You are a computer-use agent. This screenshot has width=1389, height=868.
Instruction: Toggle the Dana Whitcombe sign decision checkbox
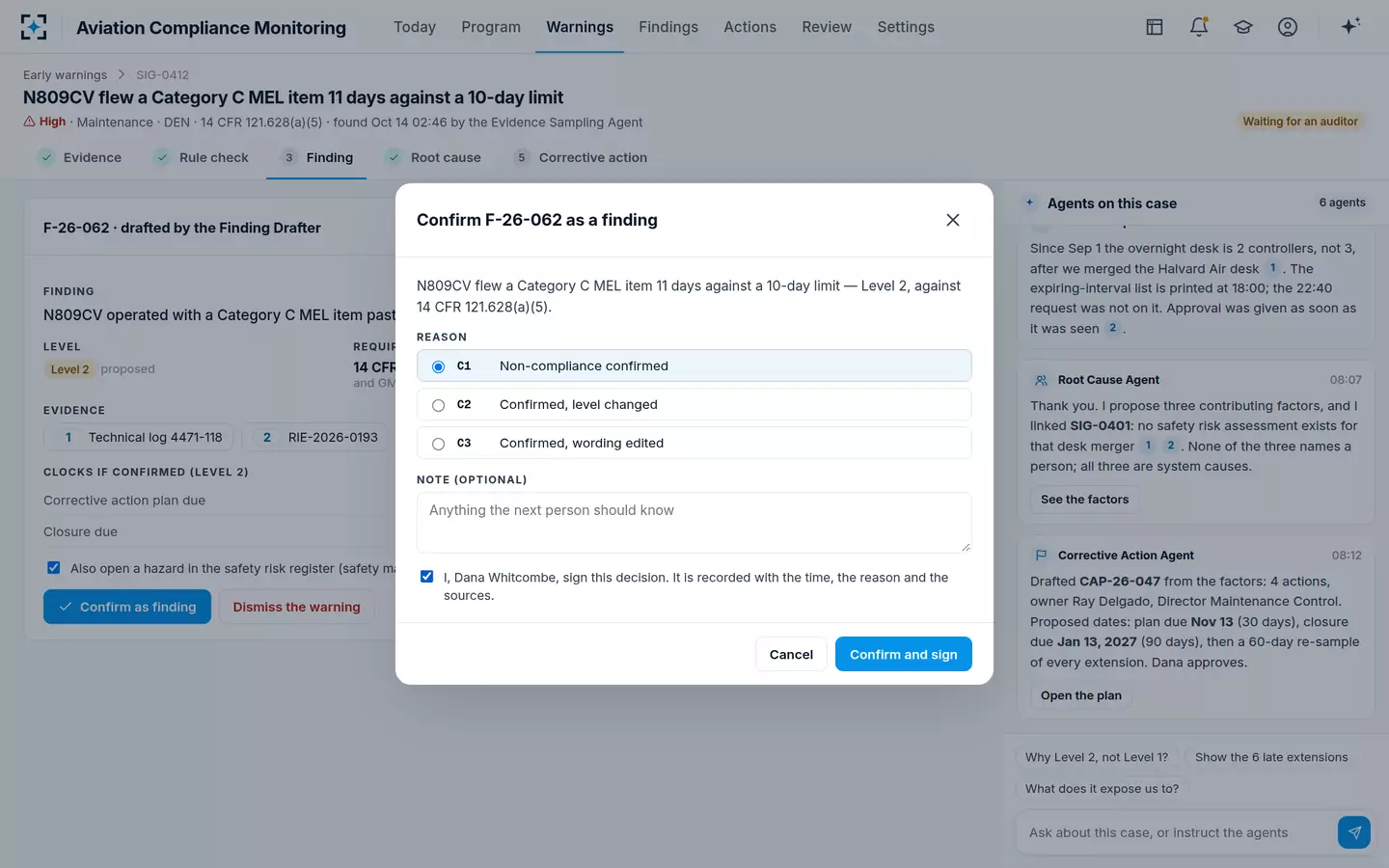[x=426, y=577]
